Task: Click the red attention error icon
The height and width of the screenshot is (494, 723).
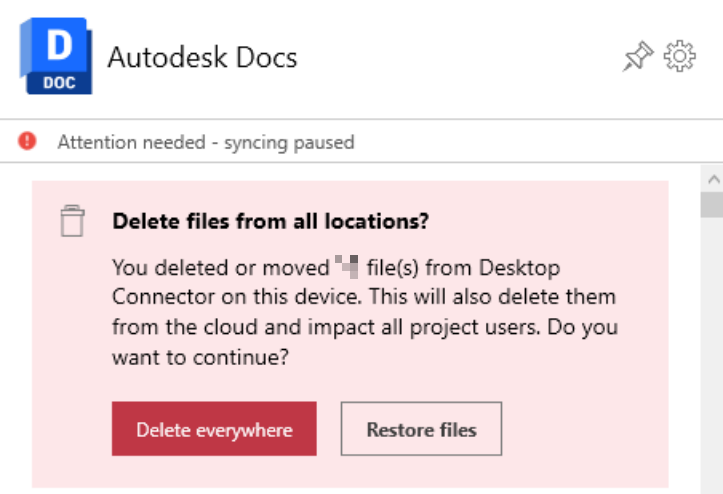Action: [x=28, y=142]
